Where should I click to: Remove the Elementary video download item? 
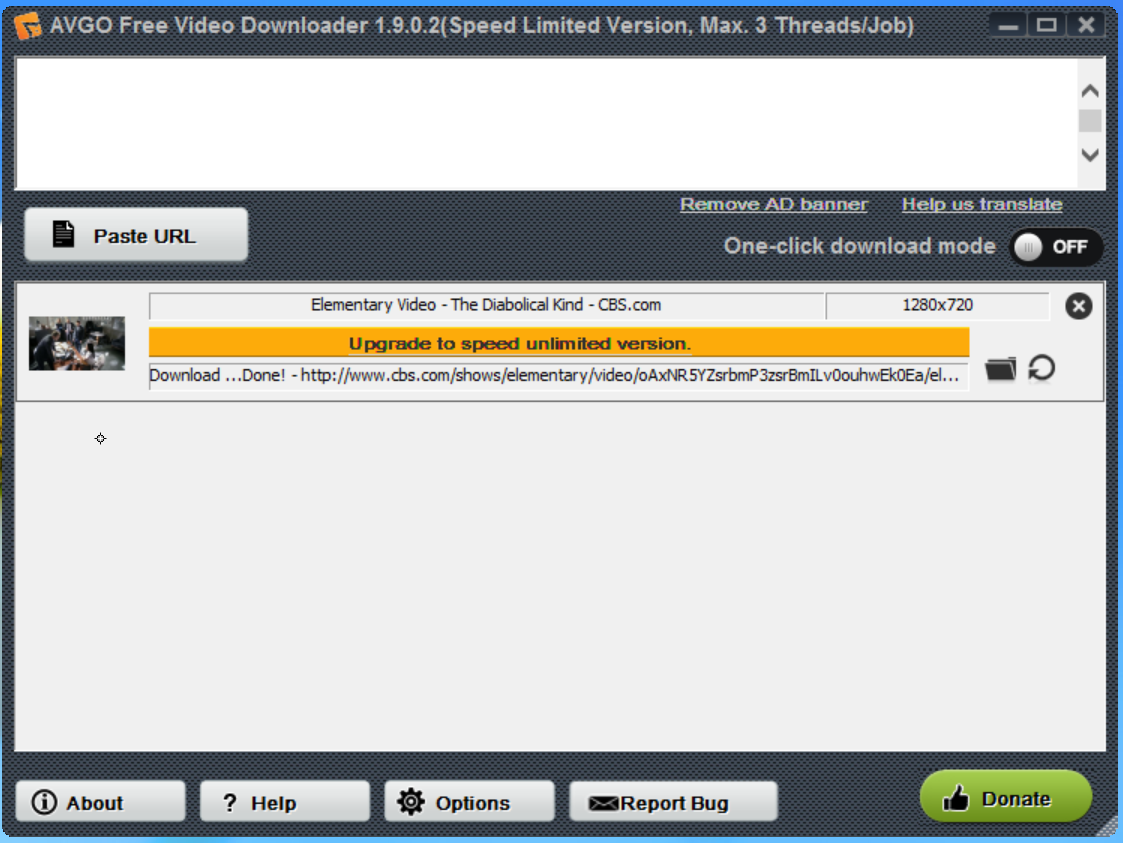coord(1078,307)
